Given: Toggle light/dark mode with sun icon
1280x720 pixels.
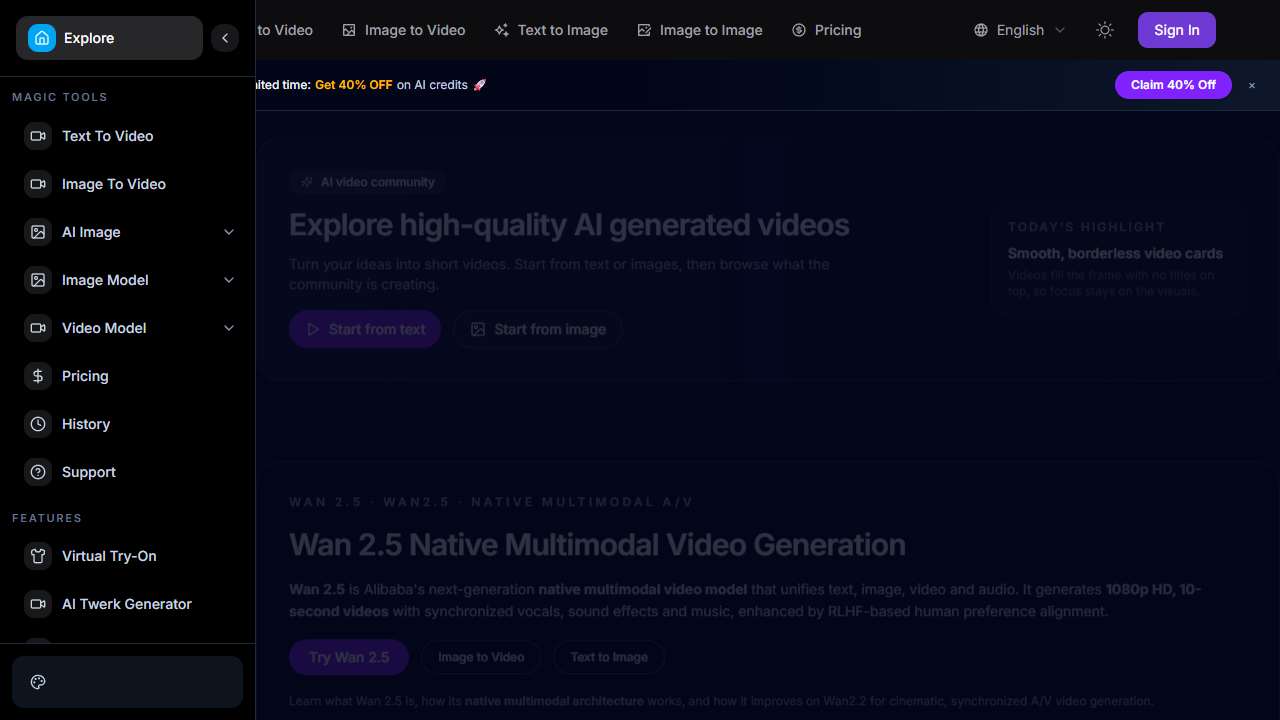Looking at the screenshot, I should click(1105, 30).
